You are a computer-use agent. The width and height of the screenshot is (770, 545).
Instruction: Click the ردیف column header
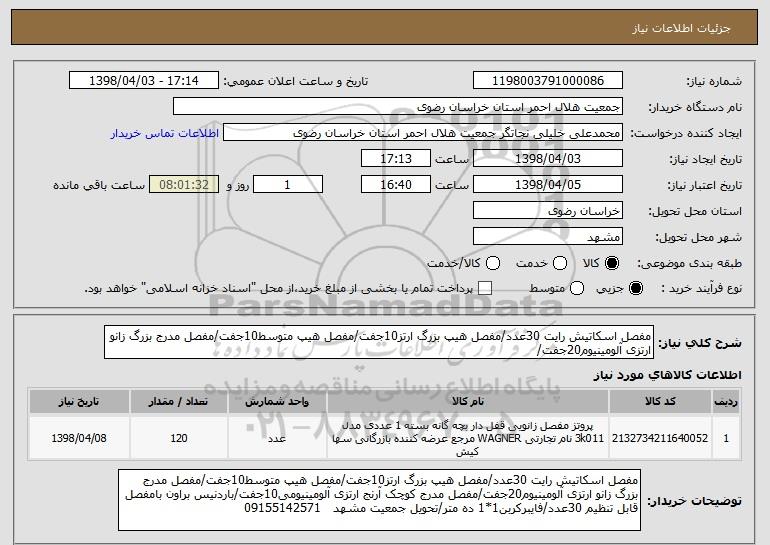726,402
